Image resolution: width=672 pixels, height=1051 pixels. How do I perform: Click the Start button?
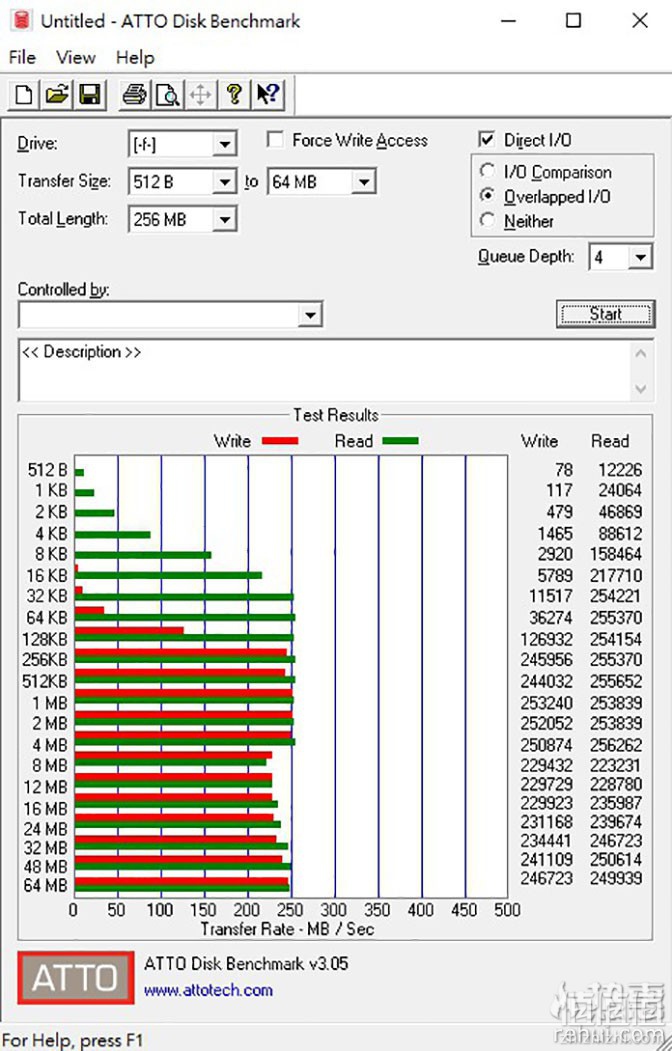(605, 314)
